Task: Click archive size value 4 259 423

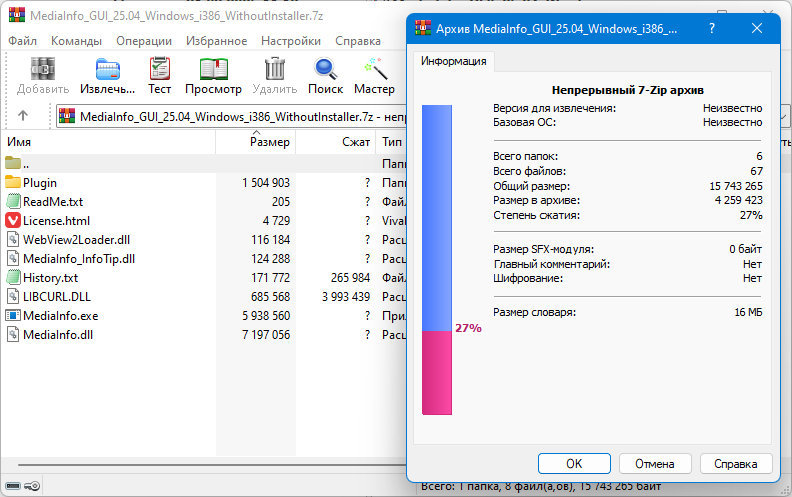Action: pyautogui.click(x=738, y=200)
